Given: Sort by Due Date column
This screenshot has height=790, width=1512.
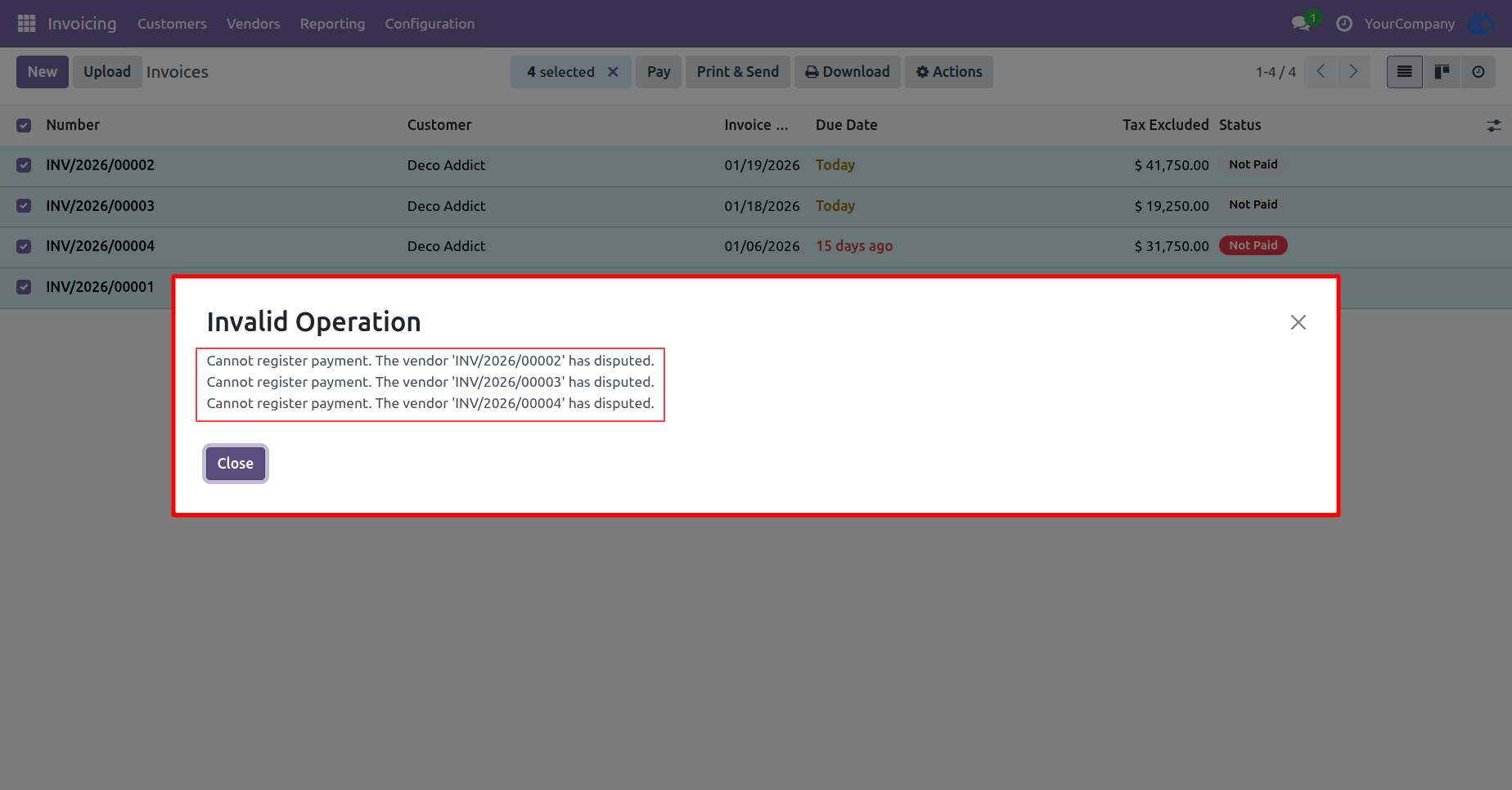Looking at the screenshot, I should [847, 125].
